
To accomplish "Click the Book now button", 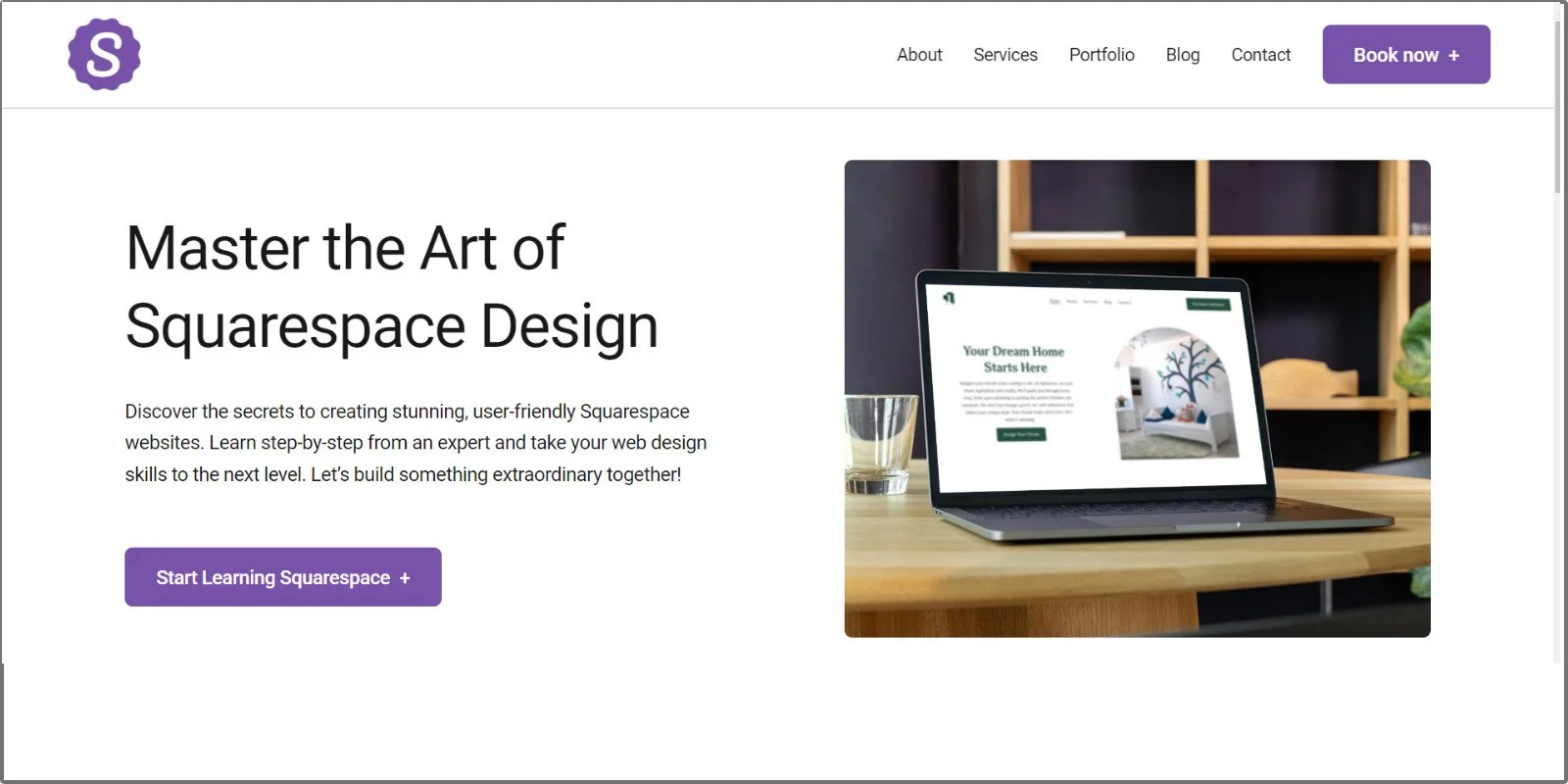I will (1406, 55).
